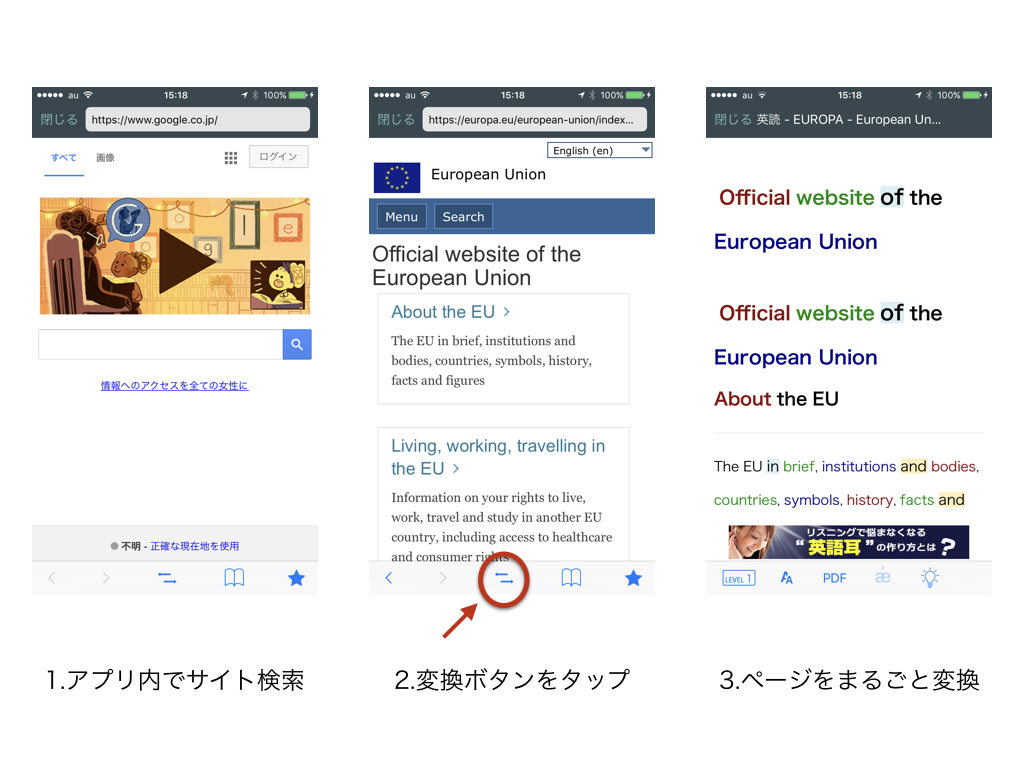Image resolution: width=1024 pixels, height=768 pixels.
Task: Tap the æ phonetic symbol icon
Action: [883, 577]
